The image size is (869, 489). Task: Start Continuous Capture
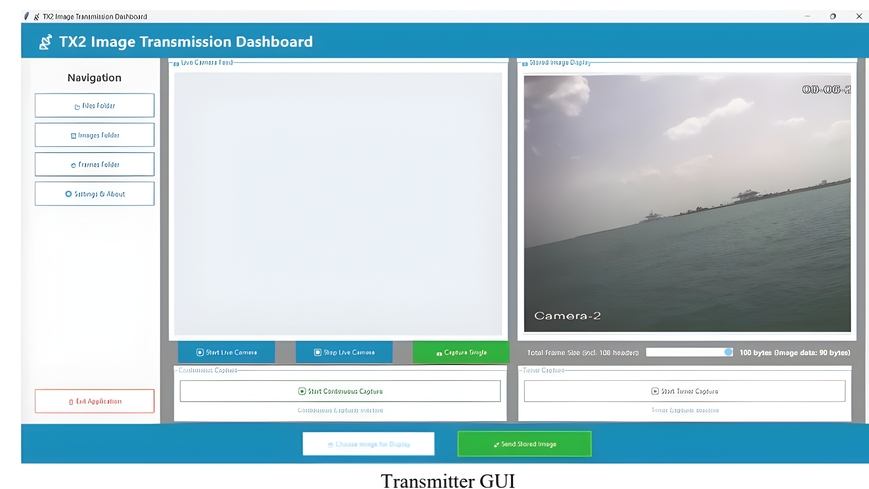click(x=340, y=391)
